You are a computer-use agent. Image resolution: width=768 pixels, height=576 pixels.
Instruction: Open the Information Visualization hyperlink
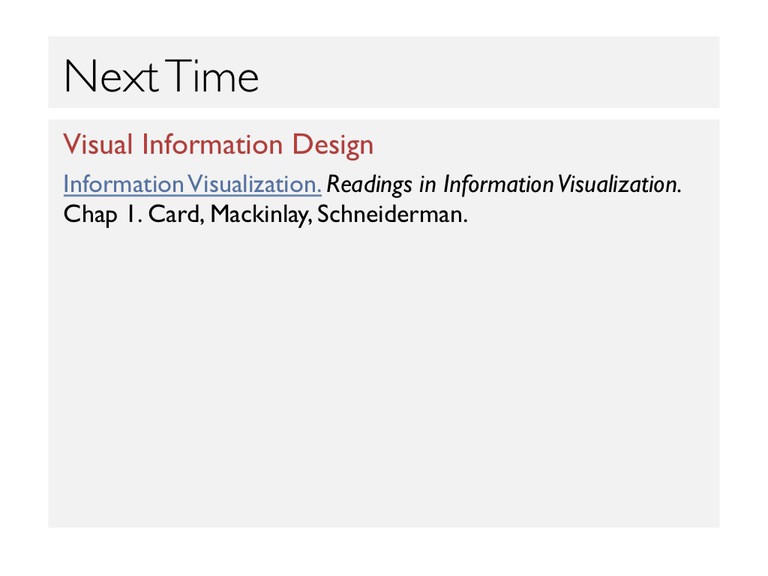(192, 185)
